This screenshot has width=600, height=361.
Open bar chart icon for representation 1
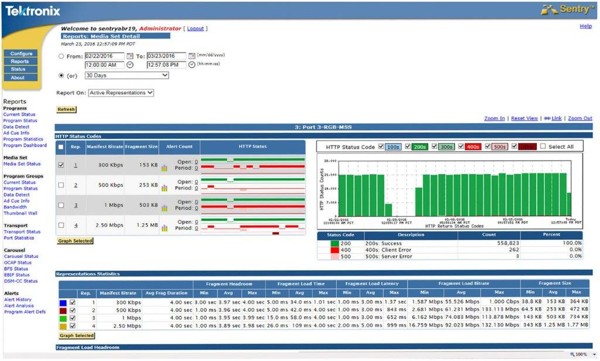pos(165,168)
